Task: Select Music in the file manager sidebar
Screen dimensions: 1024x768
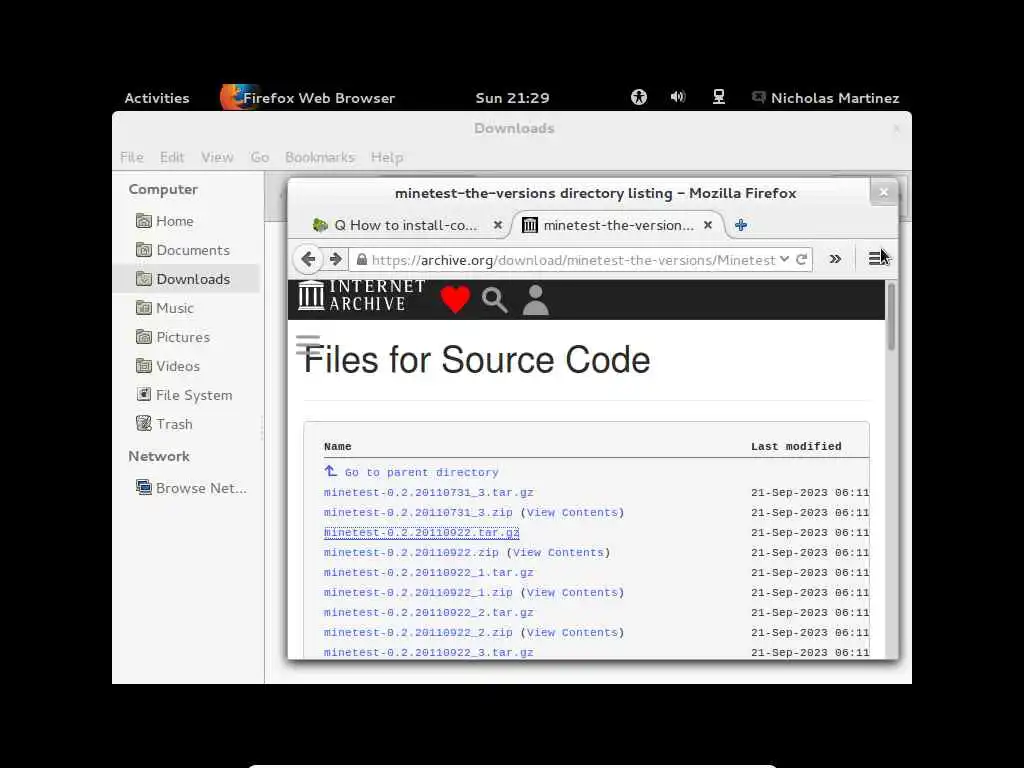Action: point(187,308)
